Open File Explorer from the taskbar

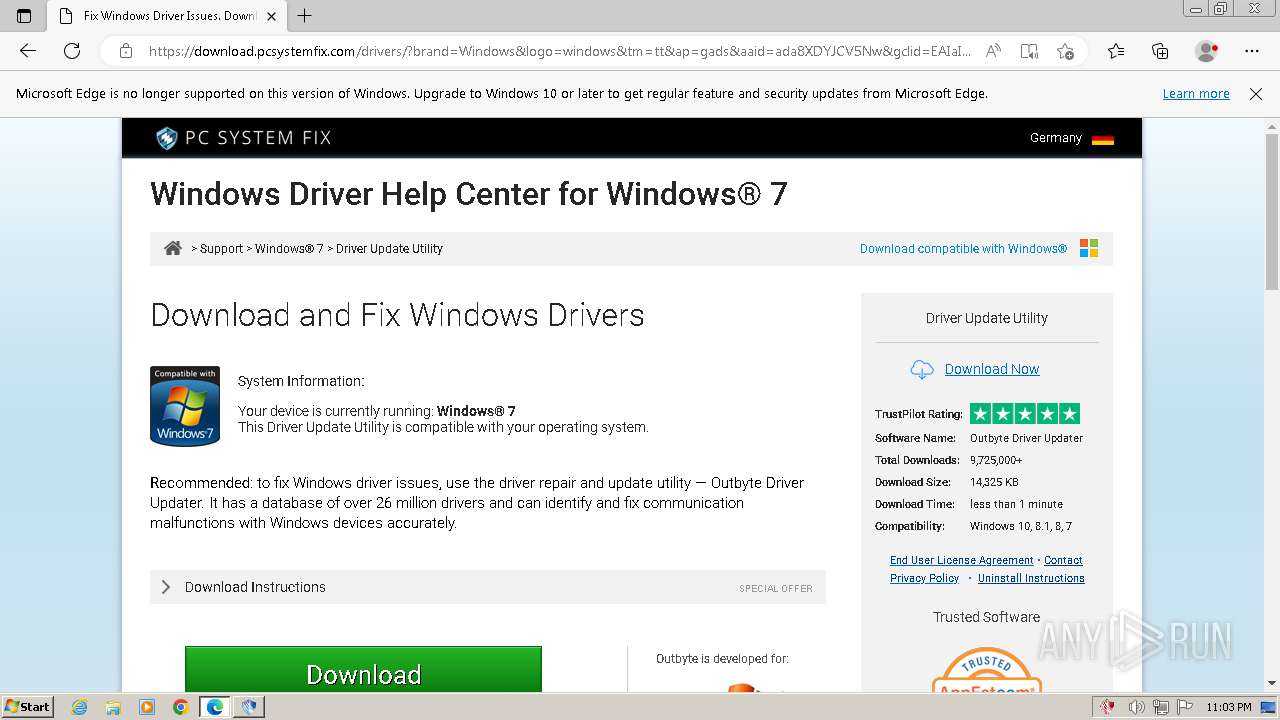[113, 707]
